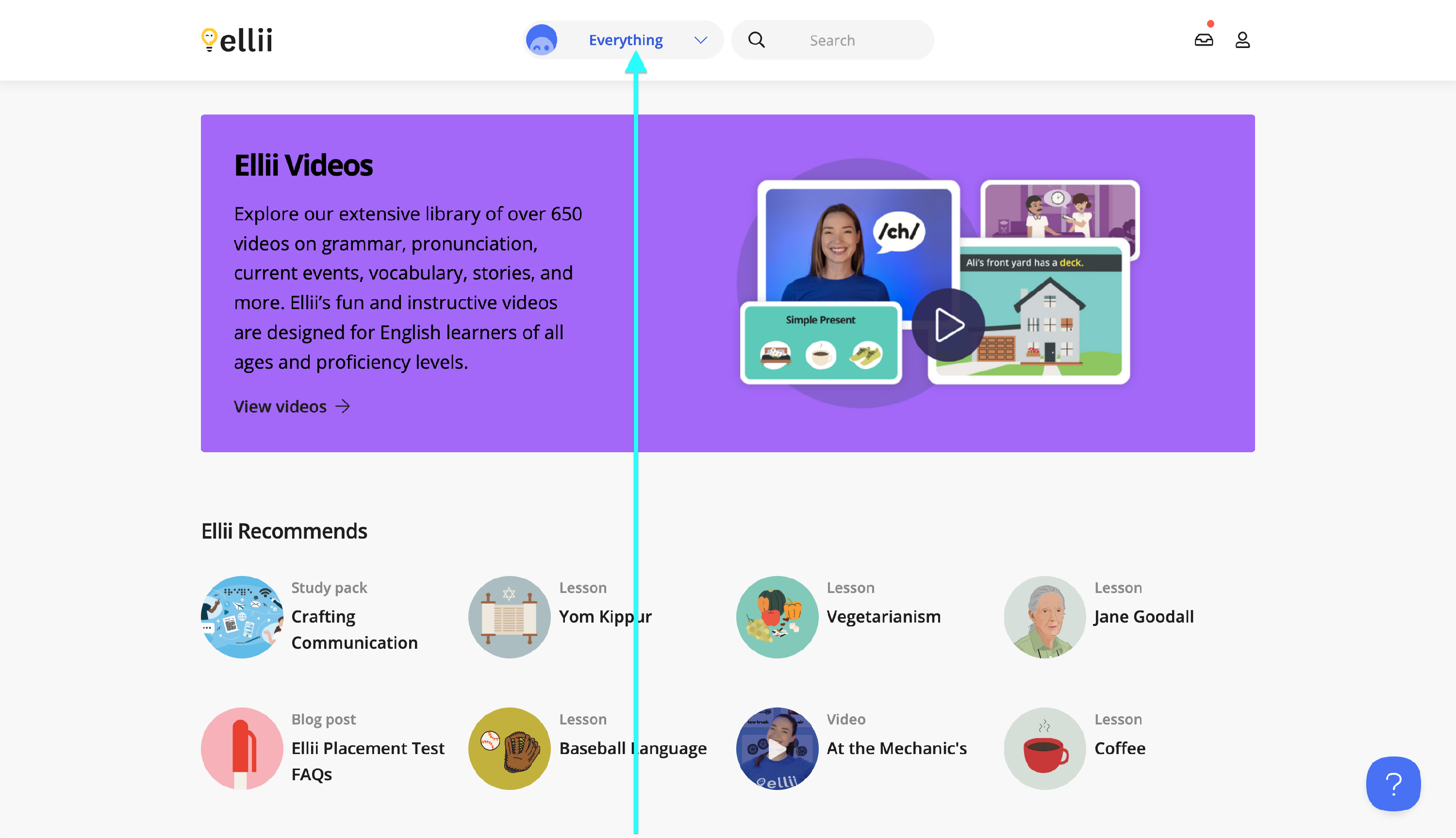Viewport: 1456px width, 838px height.
Task: Play the At the Mechanic's video thumbnail
Action: tap(777, 748)
